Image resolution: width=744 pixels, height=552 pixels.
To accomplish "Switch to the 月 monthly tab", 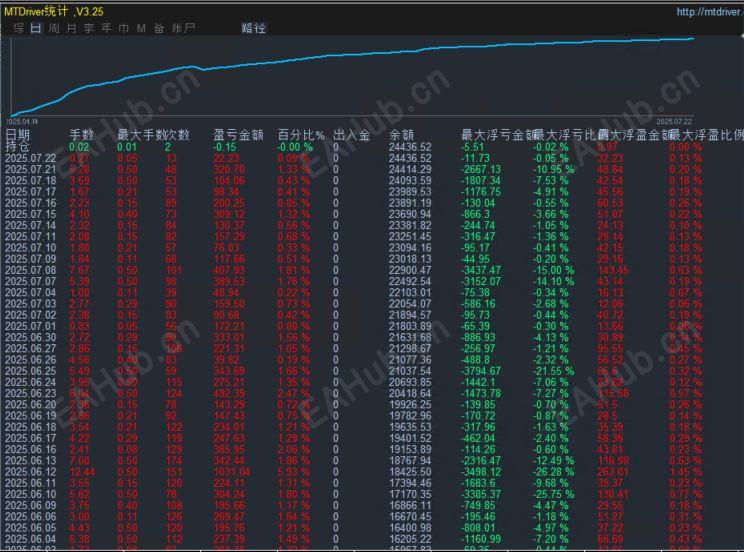I will 71,28.
